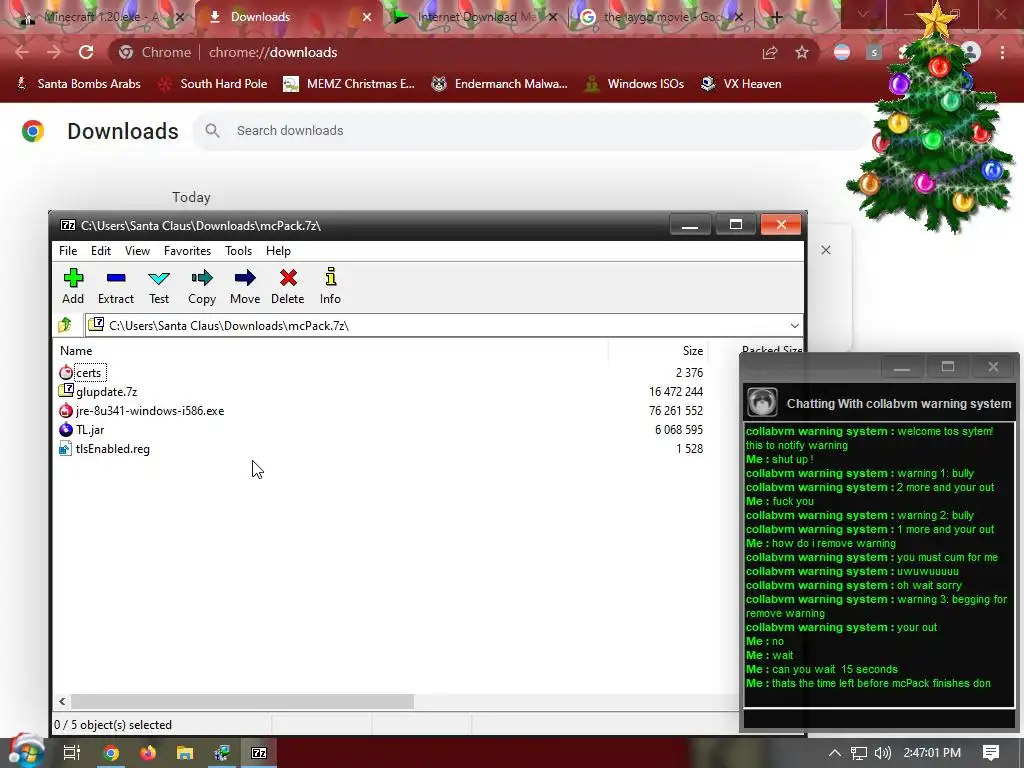Open the Tools menu in 7-Zip
The height and width of the screenshot is (768, 1024).
coord(238,251)
